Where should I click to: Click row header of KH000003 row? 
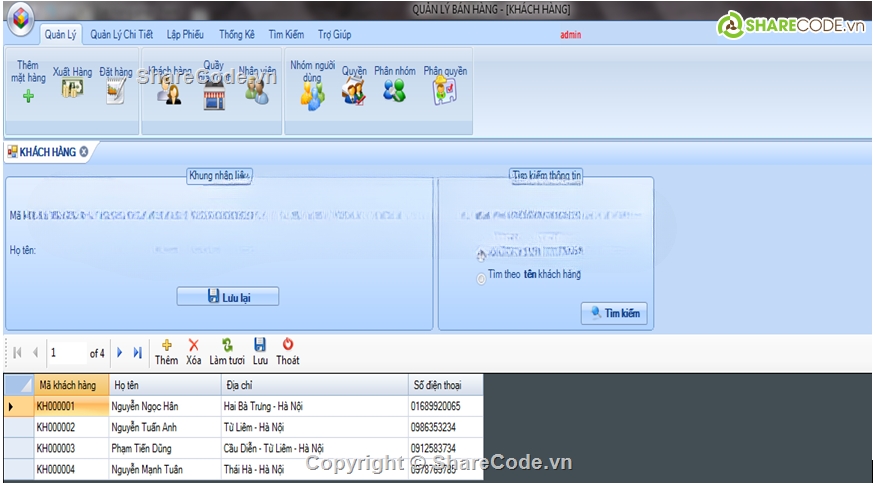pyautogui.click(x=19, y=448)
